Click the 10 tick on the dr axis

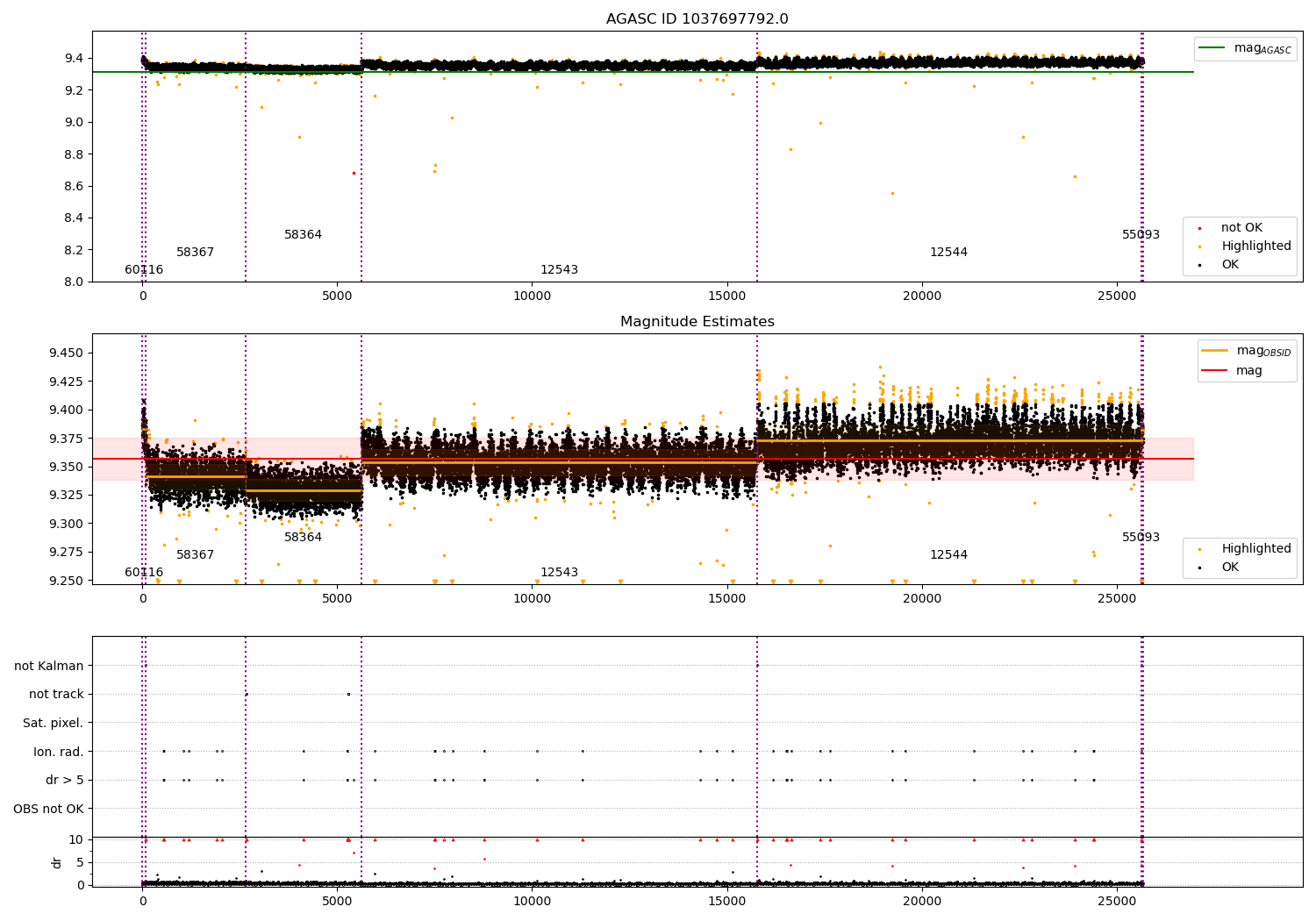coord(76,840)
